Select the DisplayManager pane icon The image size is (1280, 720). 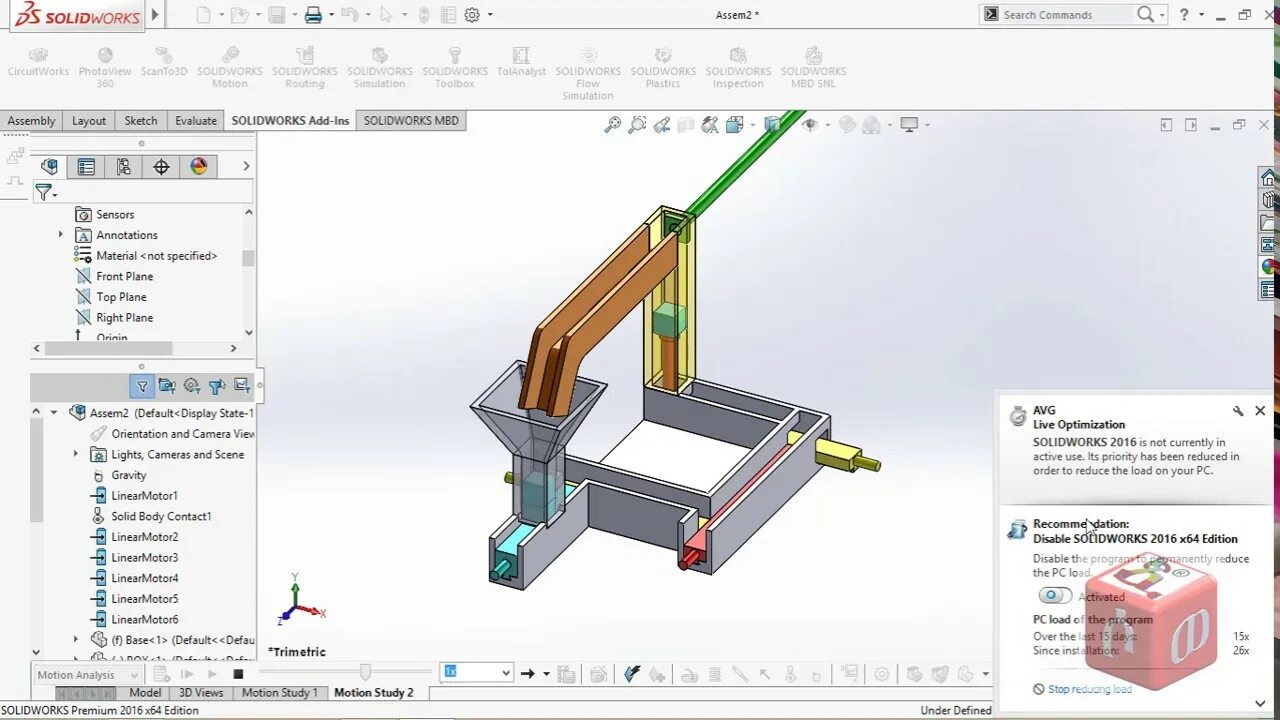[199, 166]
